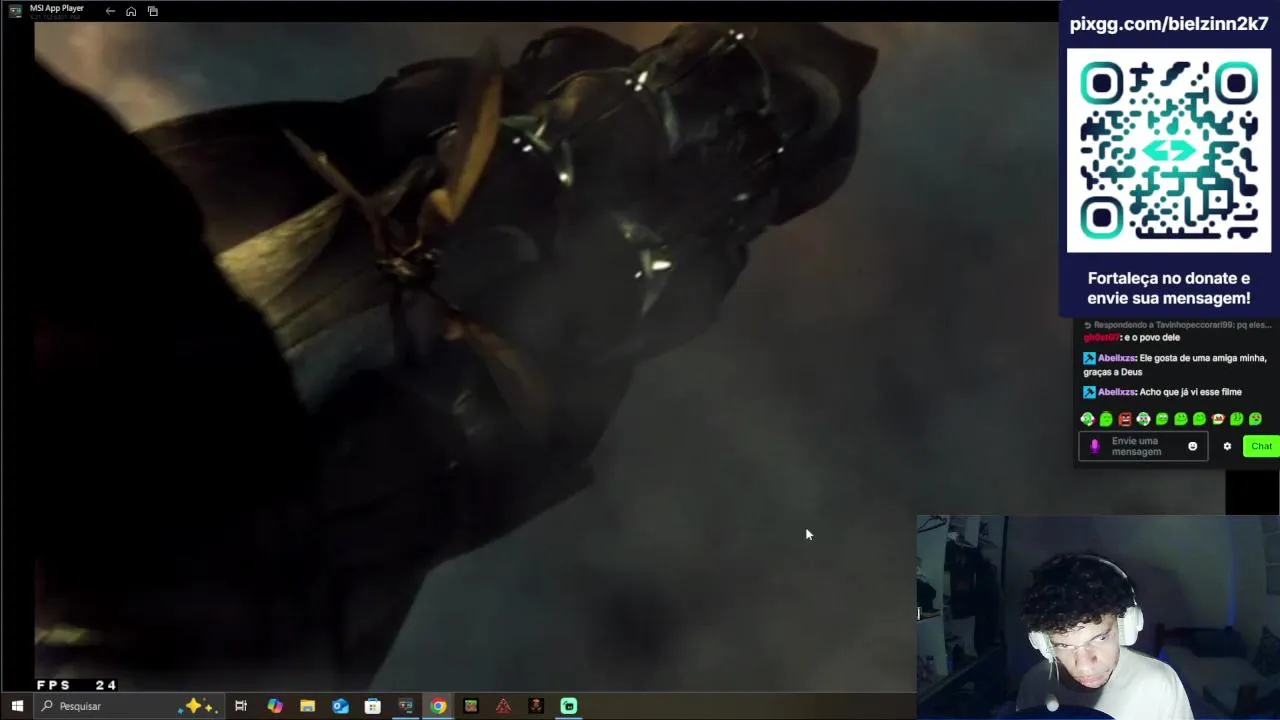Click the FPS counter overlay
1280x720 pixels.
[x=77, y=685]
